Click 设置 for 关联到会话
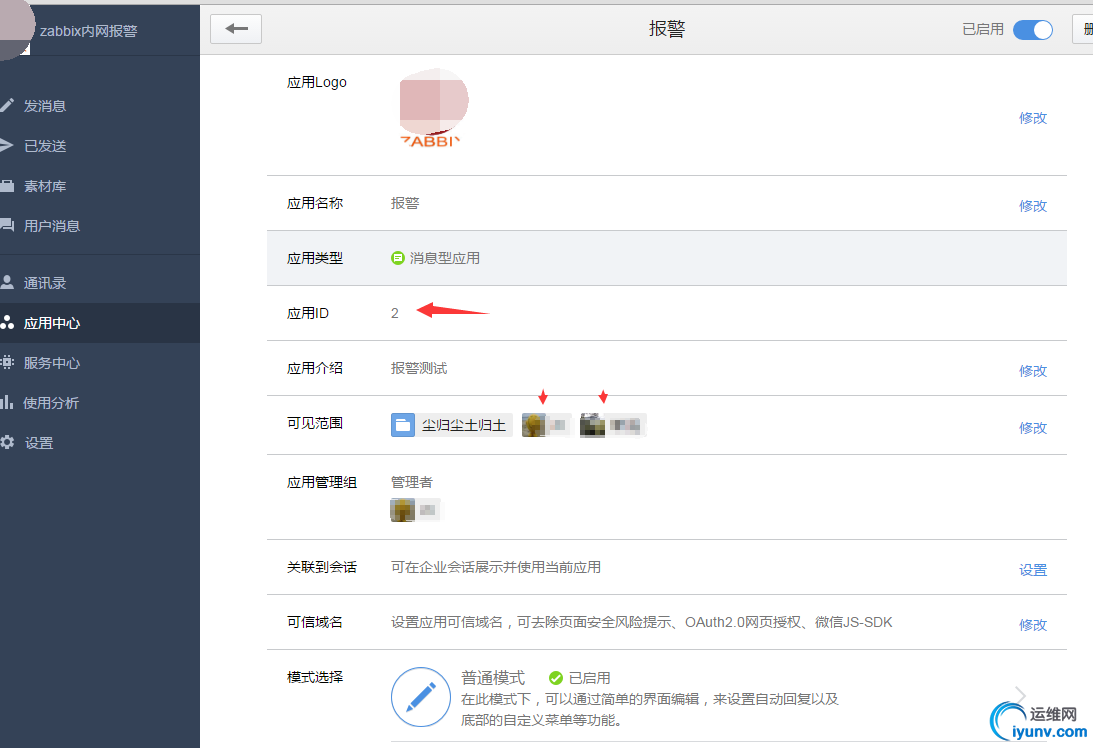The image size is (1093, 748). pyautogui.click(x=1032, y=570)
